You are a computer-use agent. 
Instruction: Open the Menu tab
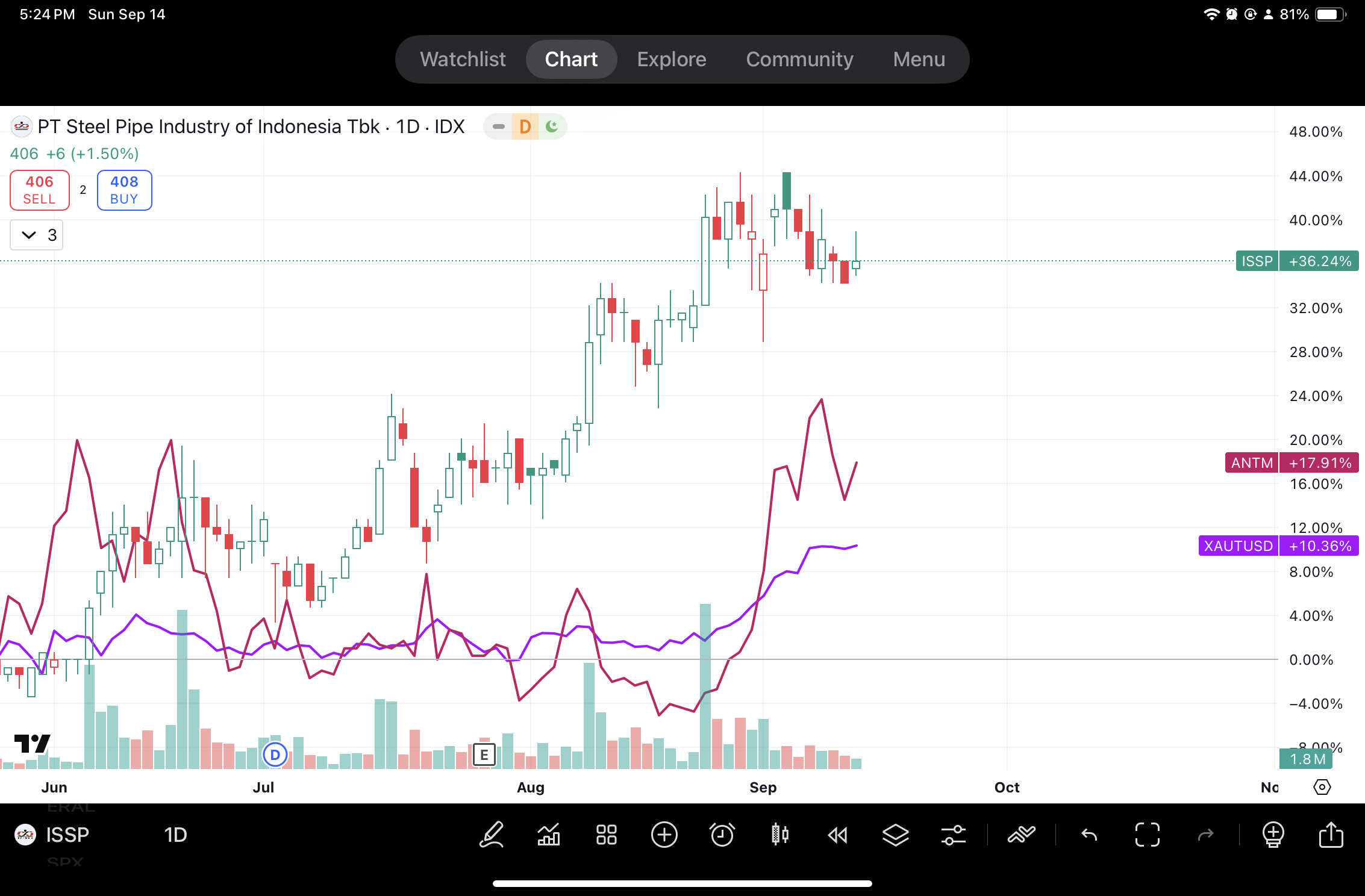[x=919, y=59]
